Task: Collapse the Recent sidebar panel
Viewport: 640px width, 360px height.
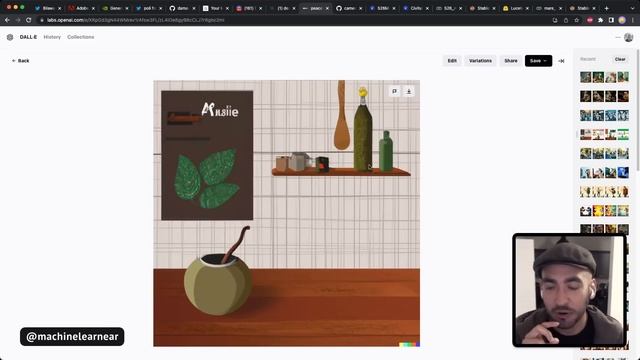Action: (x=561, y=61)
